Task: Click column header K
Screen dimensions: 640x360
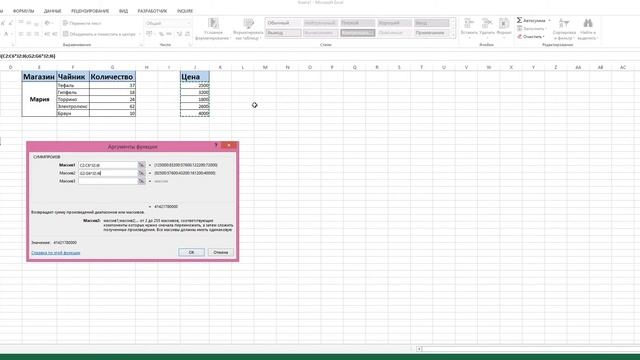Action: [220, 67]
